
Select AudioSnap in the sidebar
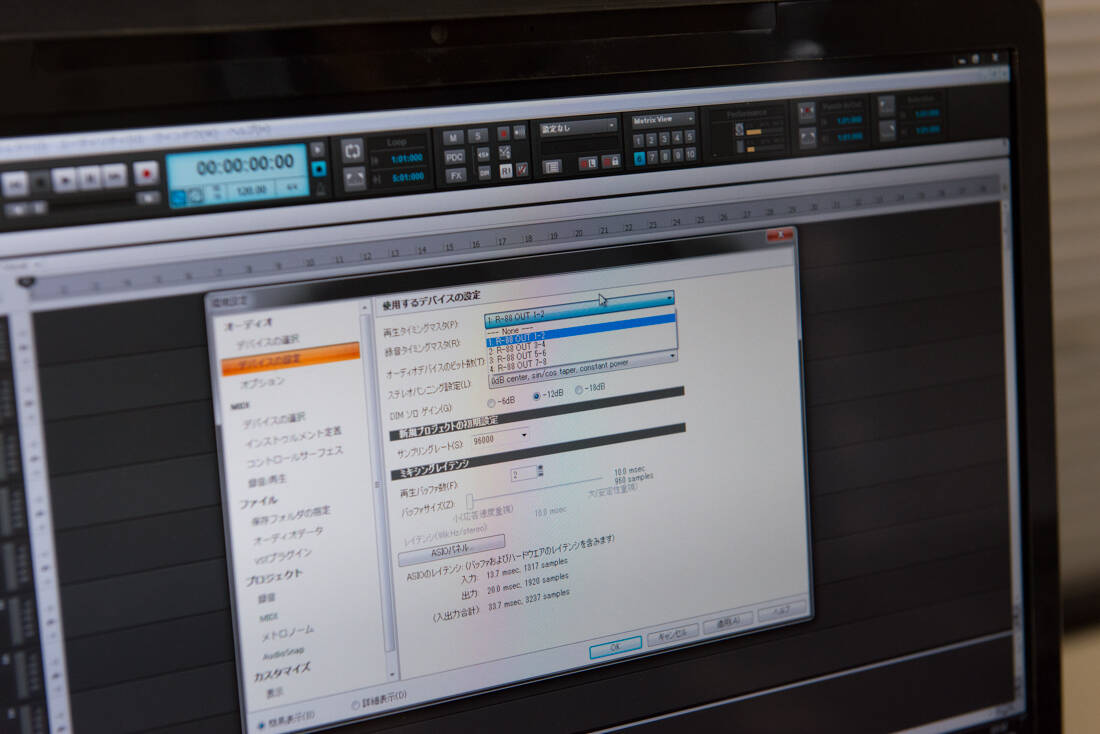[x=283, y=653]
